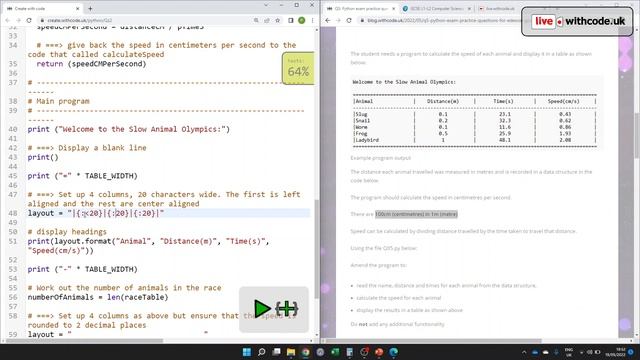This screenshot has width=640, height=360.
Task: Click 'numberOfAnimals = len(raceTable)' line 56
Action: tap(98, 297)
